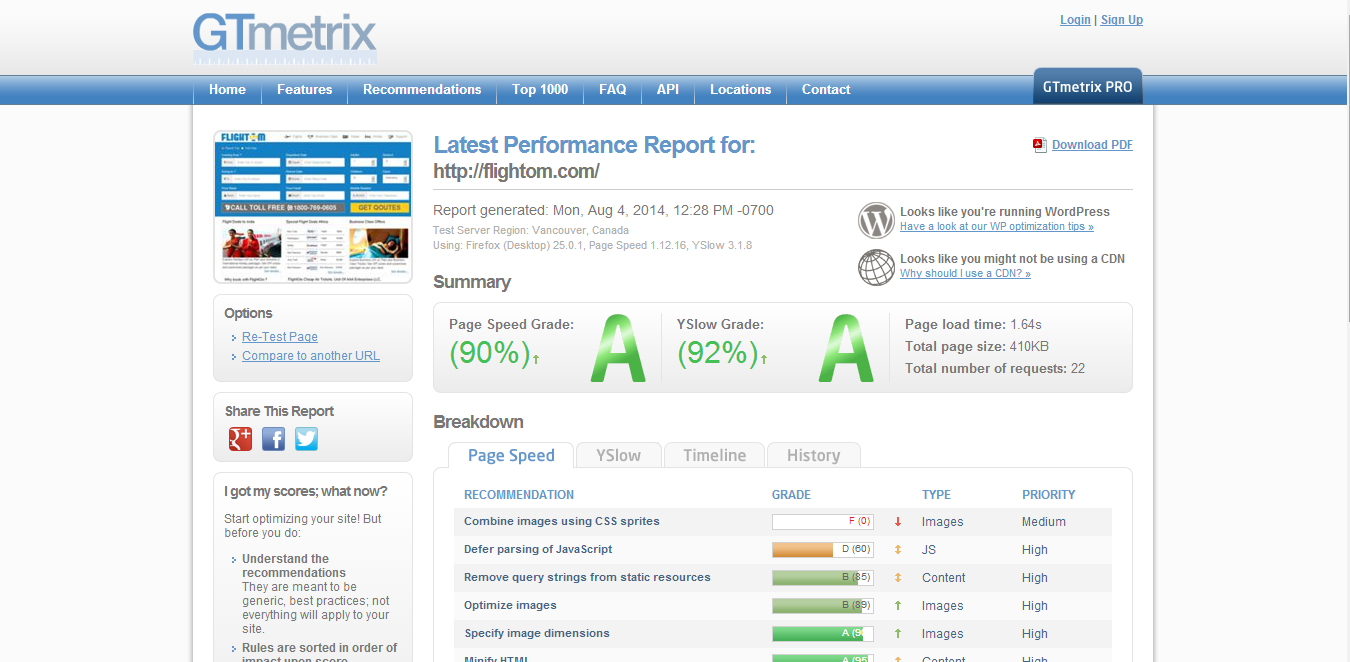
Task: Click the flightom.com site screenshot thumbnail
Action: (x=313, y=207)
